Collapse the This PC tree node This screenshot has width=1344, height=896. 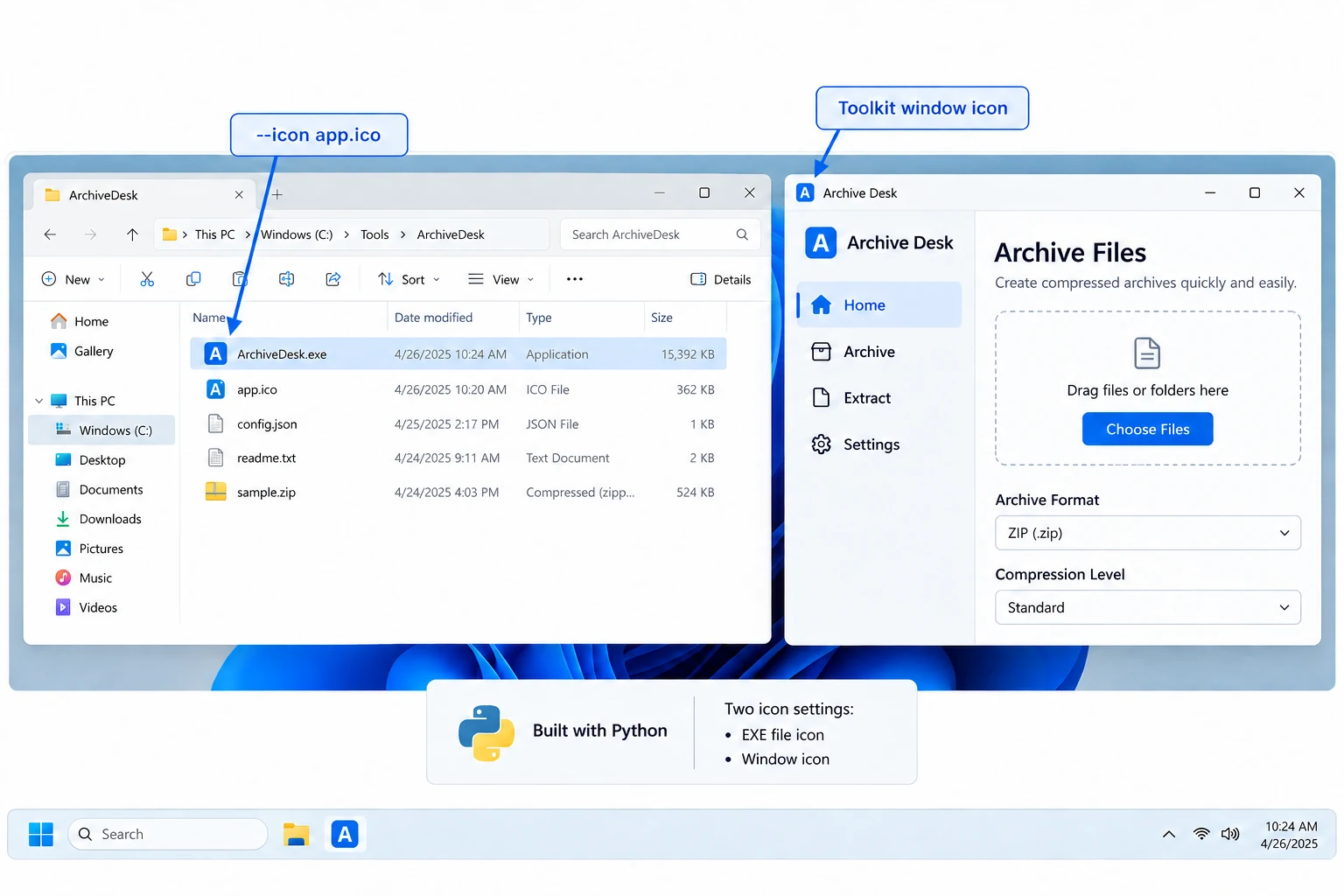(x=38, y=401)
